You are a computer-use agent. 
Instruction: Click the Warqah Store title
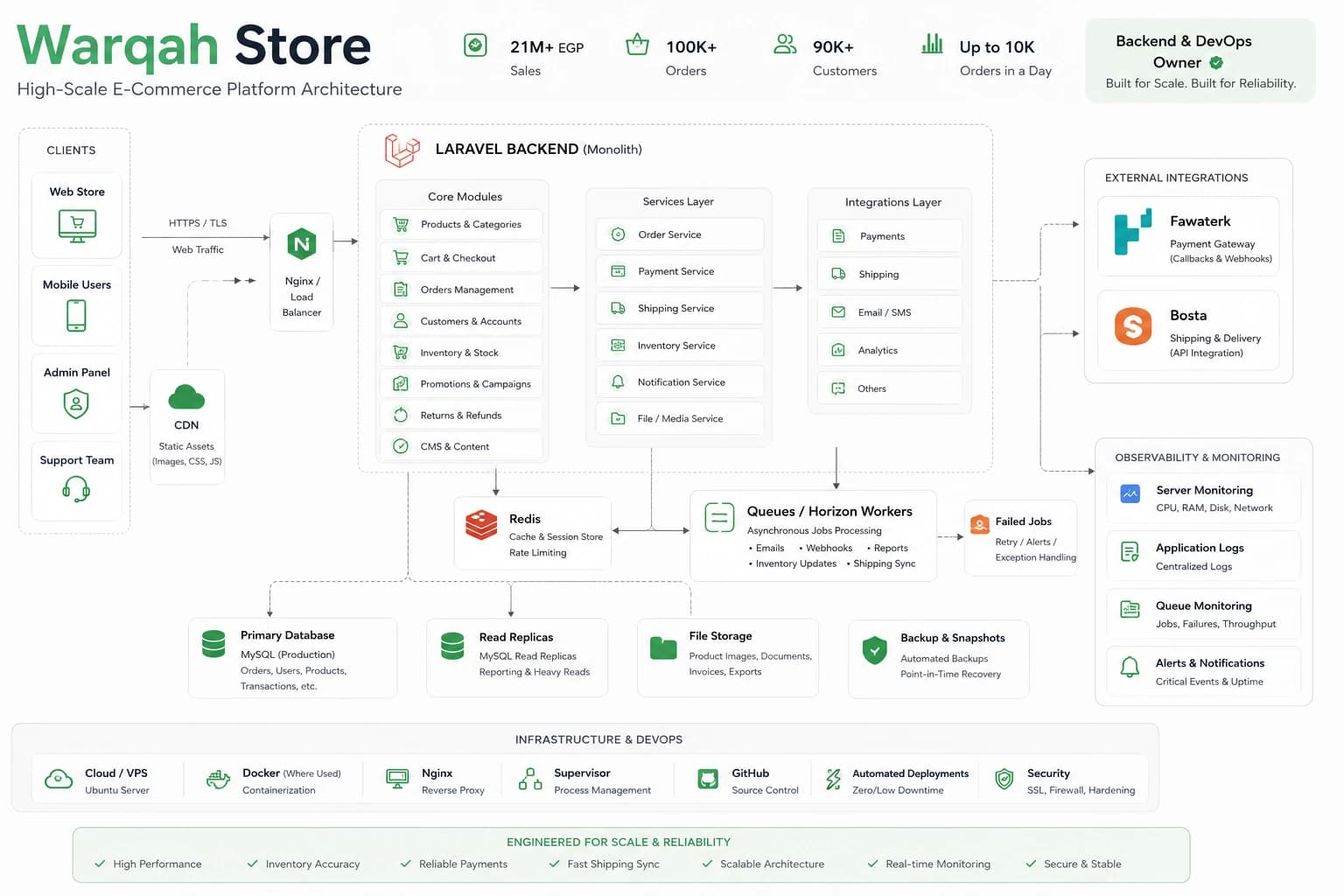click(193, 45)
